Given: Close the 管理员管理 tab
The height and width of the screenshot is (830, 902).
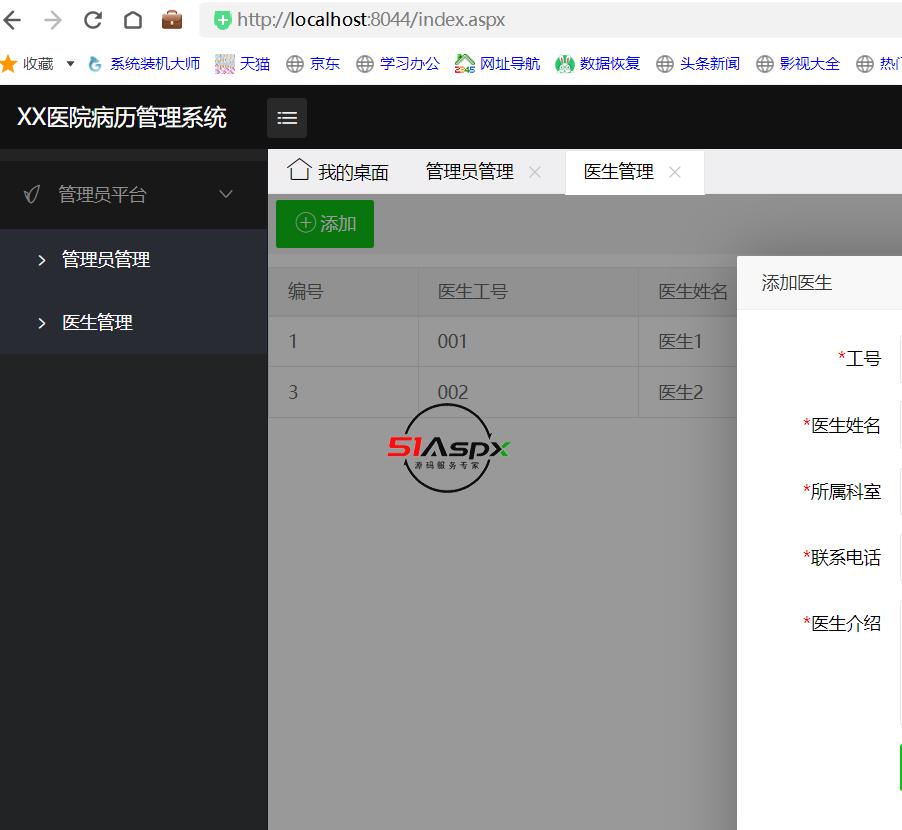Looking at the screenshot, I should (x=535, y=172).
